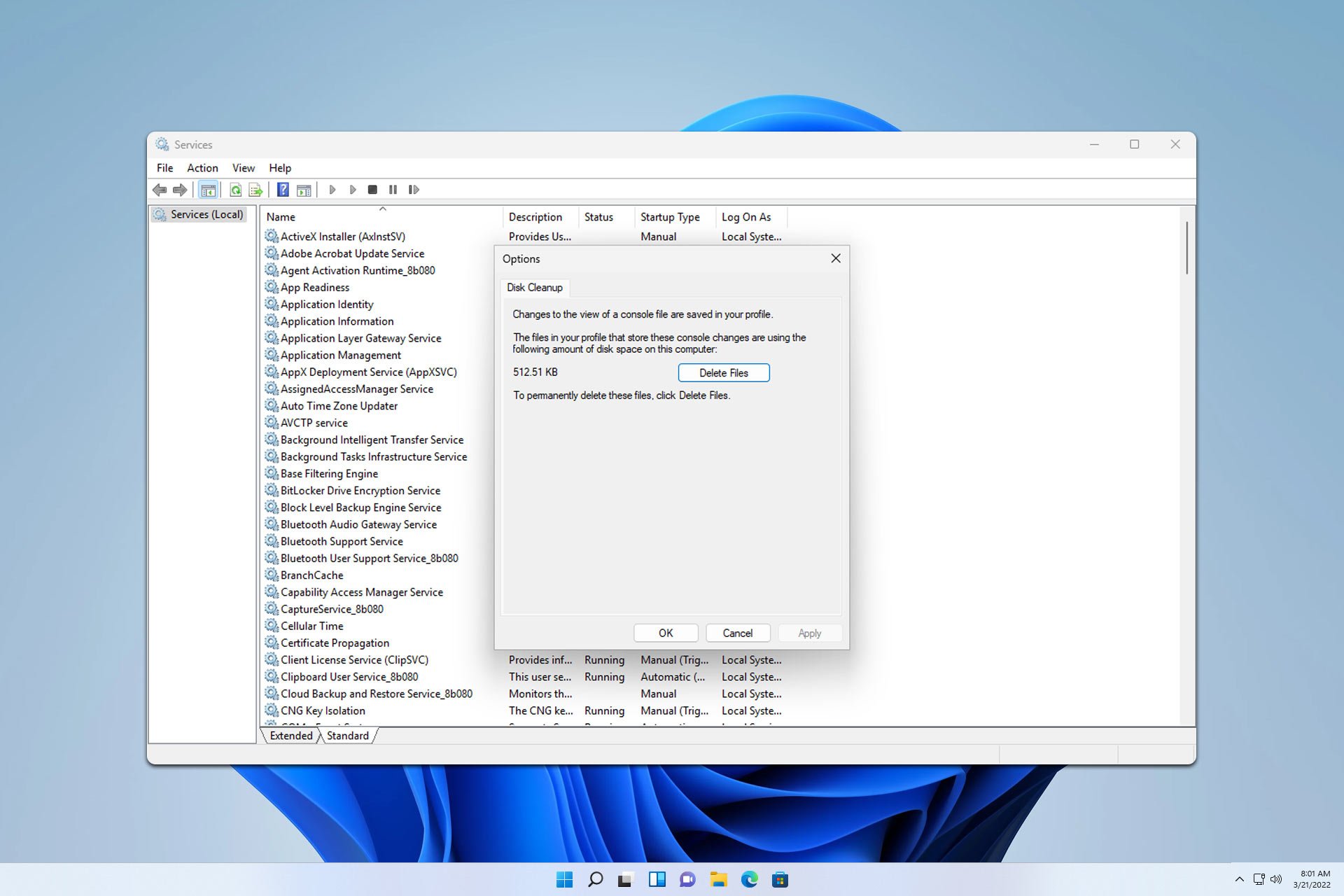Click the Delete Files button
The image size is (1344, 896).
tap(724, 372)
